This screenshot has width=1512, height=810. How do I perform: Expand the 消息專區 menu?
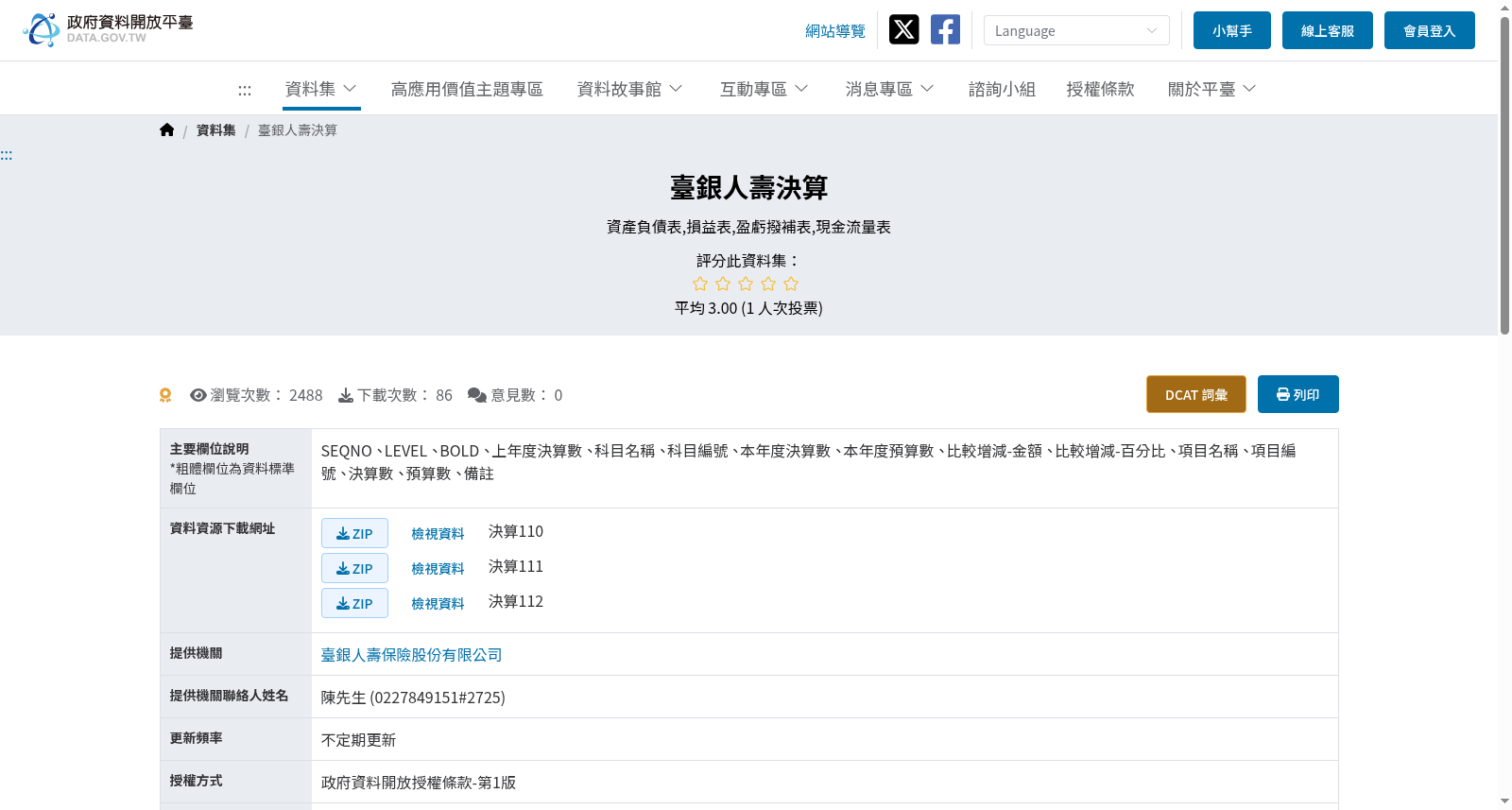889,89
